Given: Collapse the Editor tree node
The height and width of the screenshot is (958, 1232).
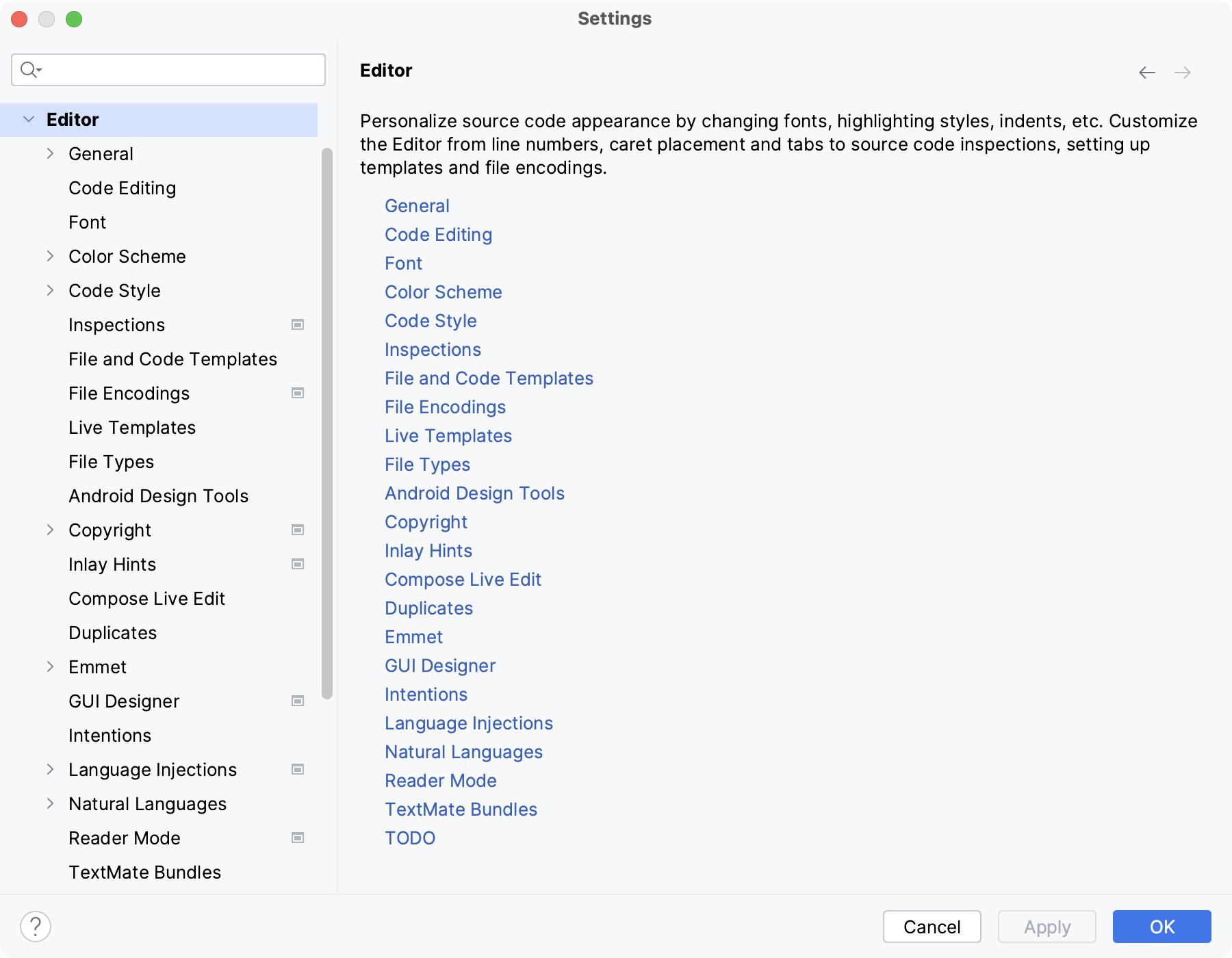Looking at the screenshot, I should click(28, 119).
